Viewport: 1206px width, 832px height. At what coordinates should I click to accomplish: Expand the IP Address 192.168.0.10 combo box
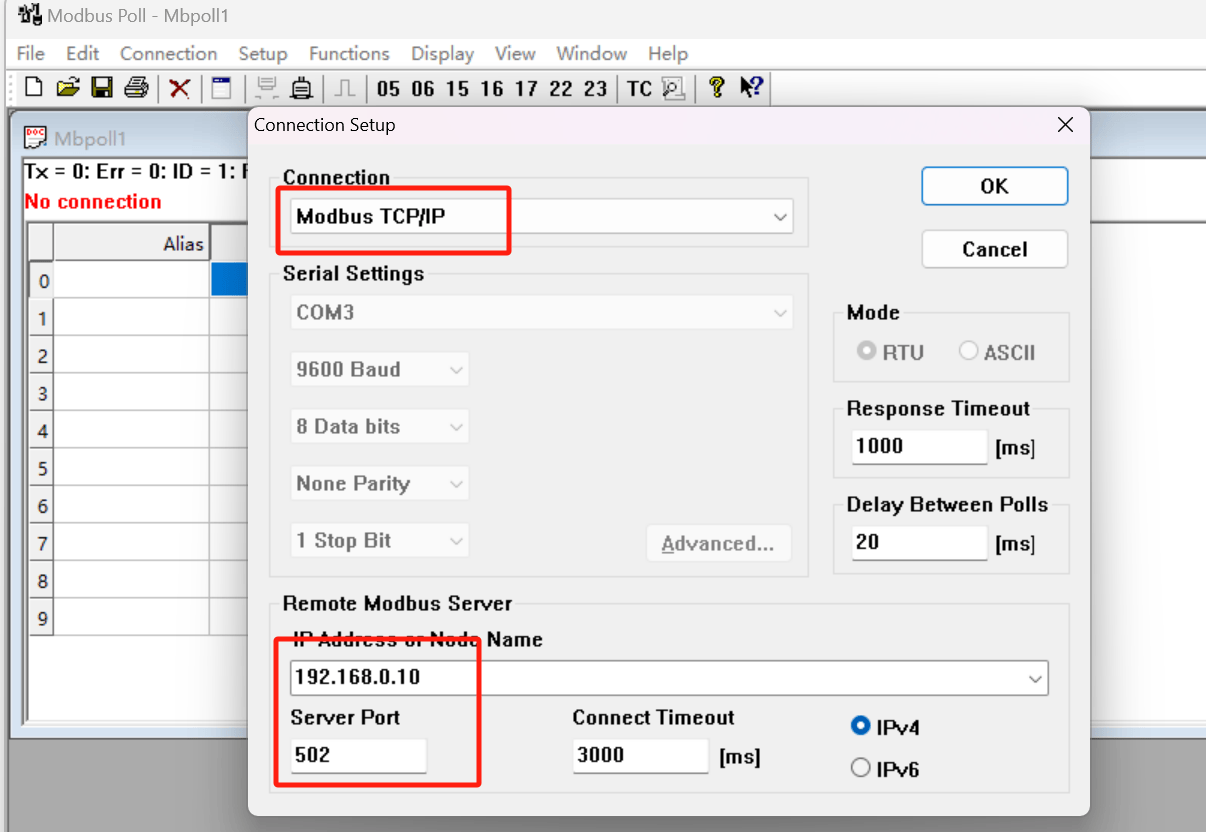(1035, 678)
